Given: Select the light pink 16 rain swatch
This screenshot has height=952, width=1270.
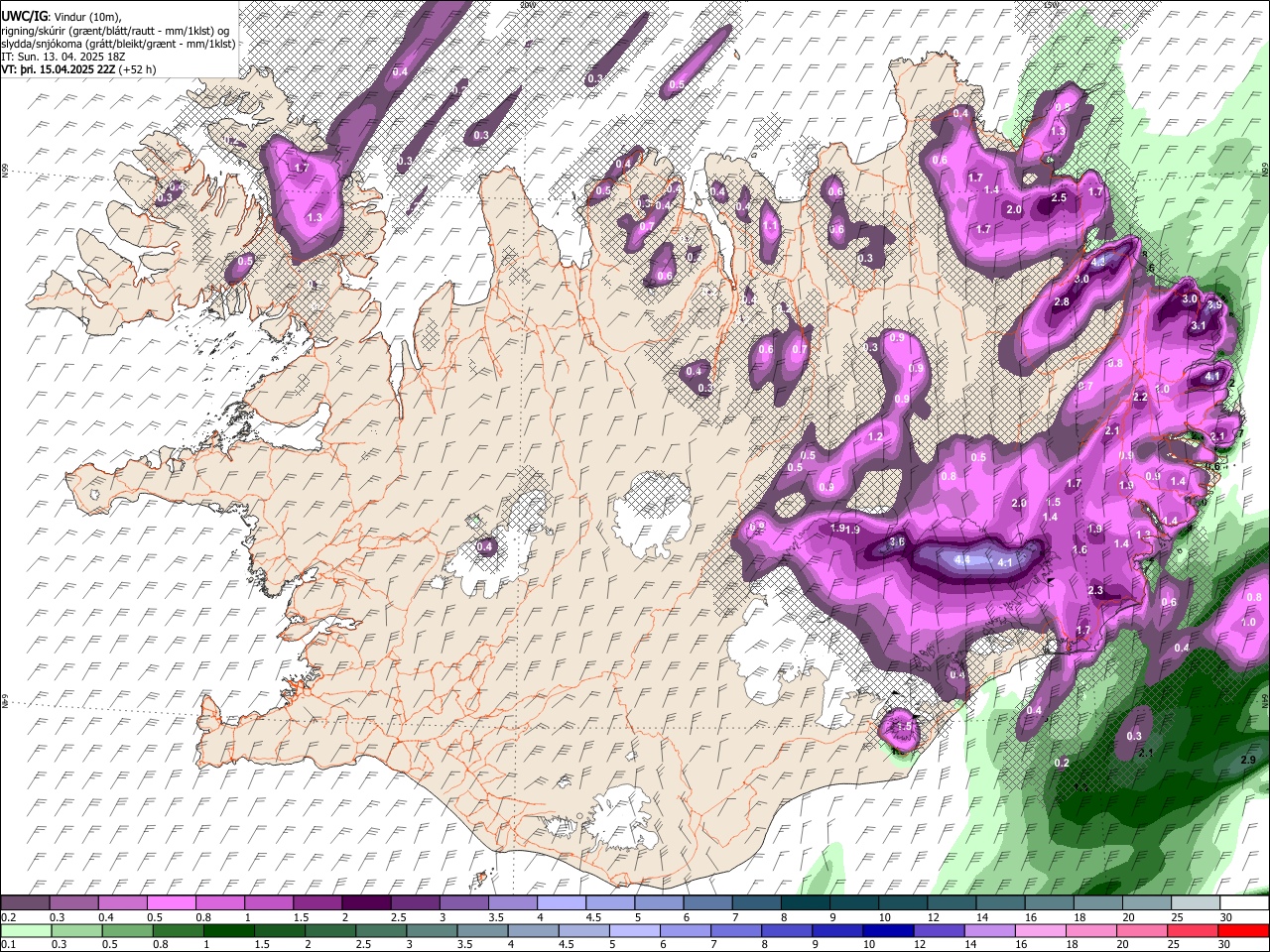Looking at the screenshot, I should (x=1041, y=930).
